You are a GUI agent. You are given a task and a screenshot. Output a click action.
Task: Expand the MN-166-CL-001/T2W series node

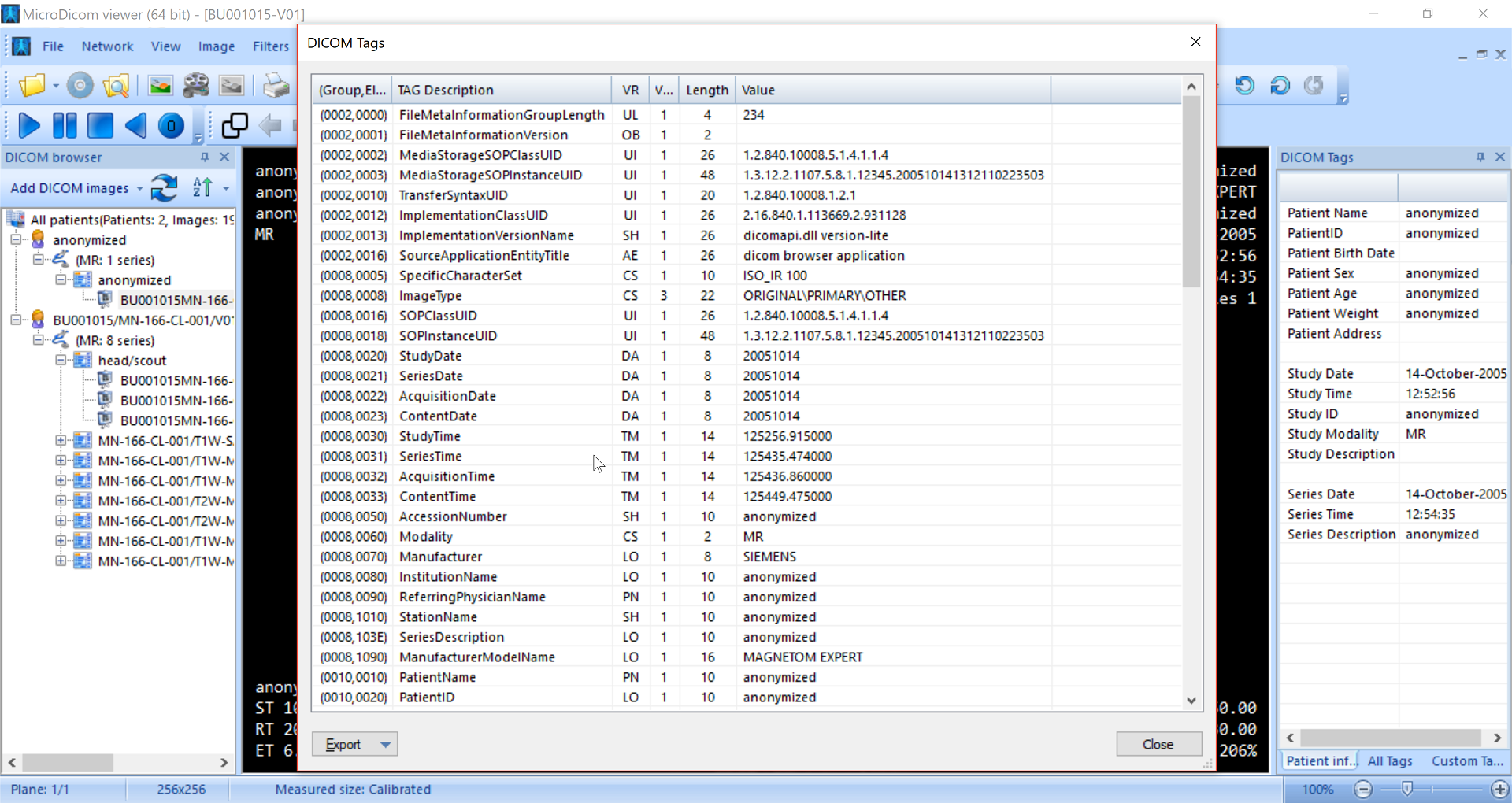(x=61, y=501)
